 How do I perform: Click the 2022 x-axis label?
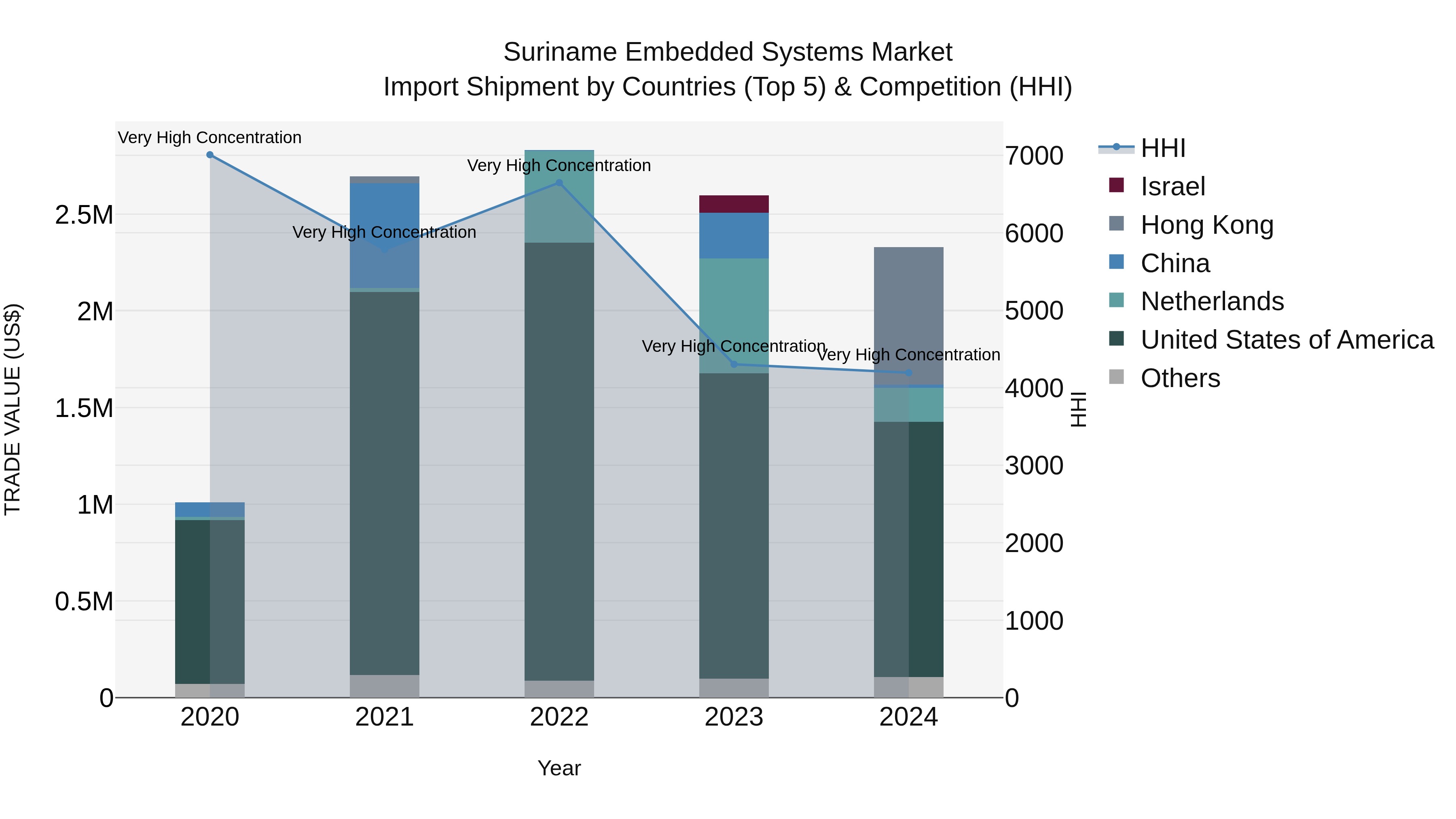point(559,717)
